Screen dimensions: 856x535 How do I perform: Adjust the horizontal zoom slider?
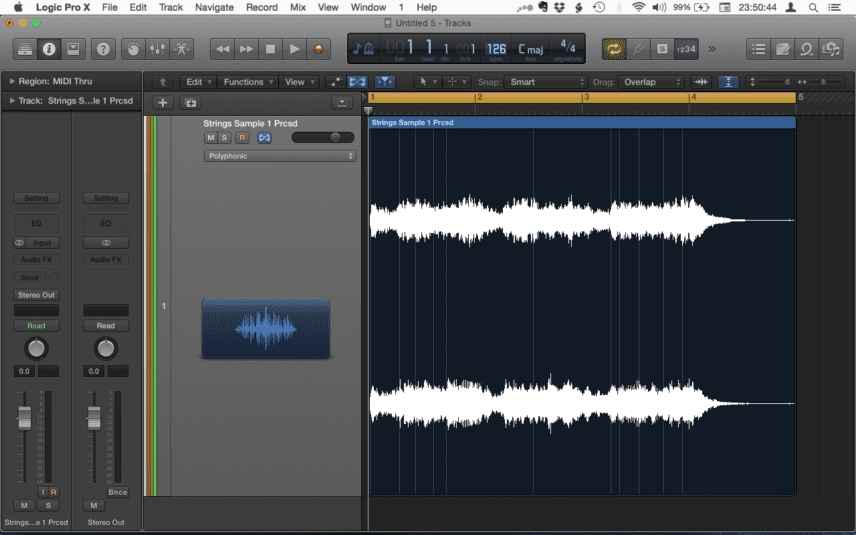[x=822, y=82]
